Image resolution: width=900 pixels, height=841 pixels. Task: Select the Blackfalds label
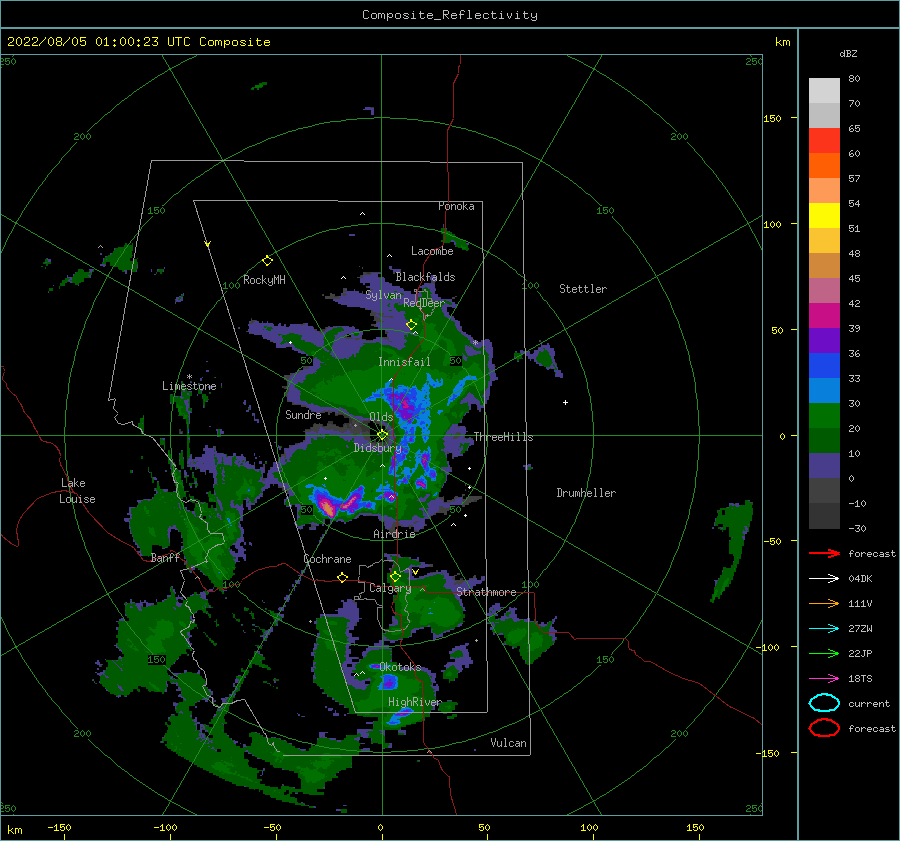click(x=425, y=277)
